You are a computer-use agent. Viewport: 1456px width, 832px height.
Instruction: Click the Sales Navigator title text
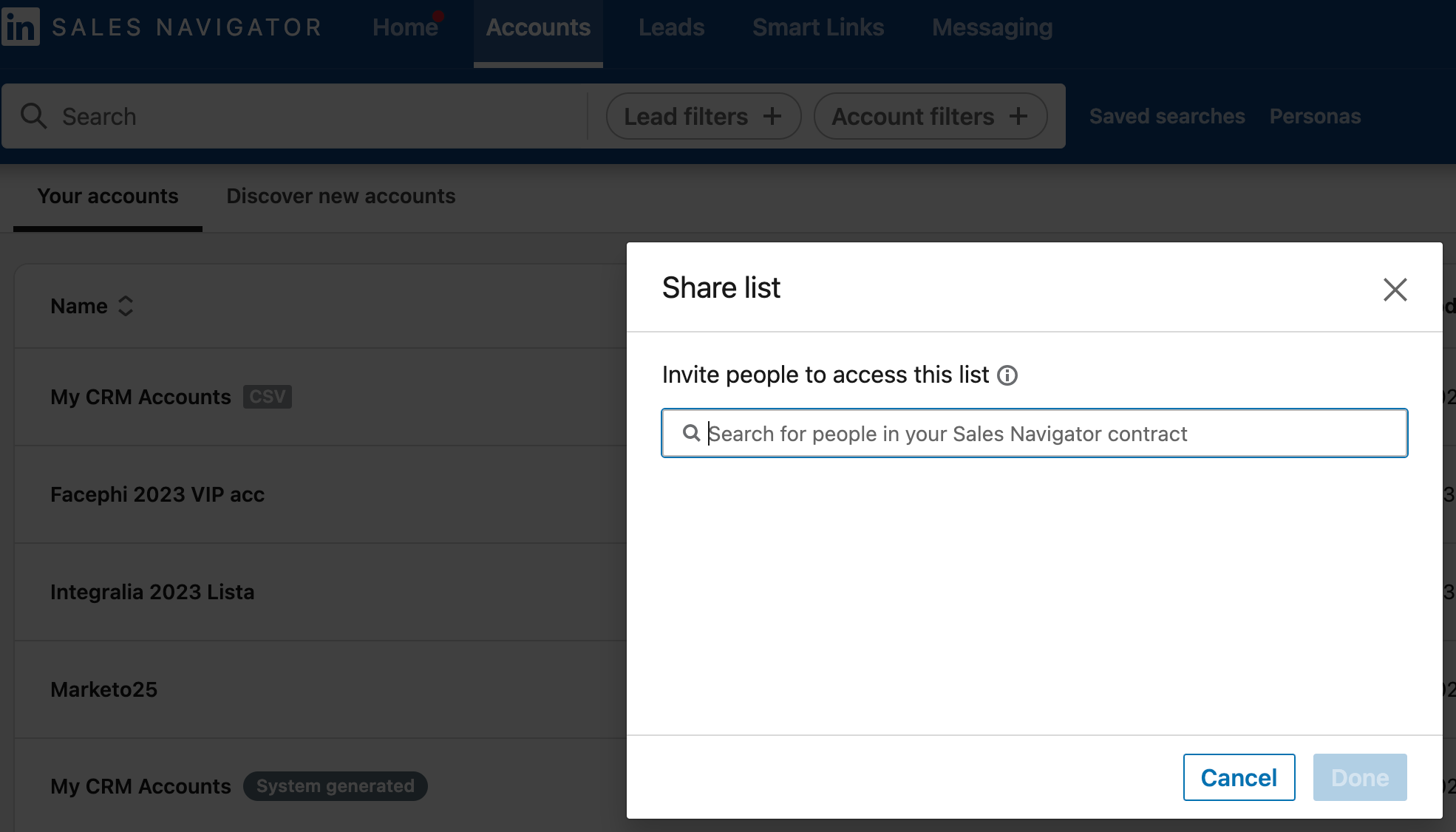(187, 27)
